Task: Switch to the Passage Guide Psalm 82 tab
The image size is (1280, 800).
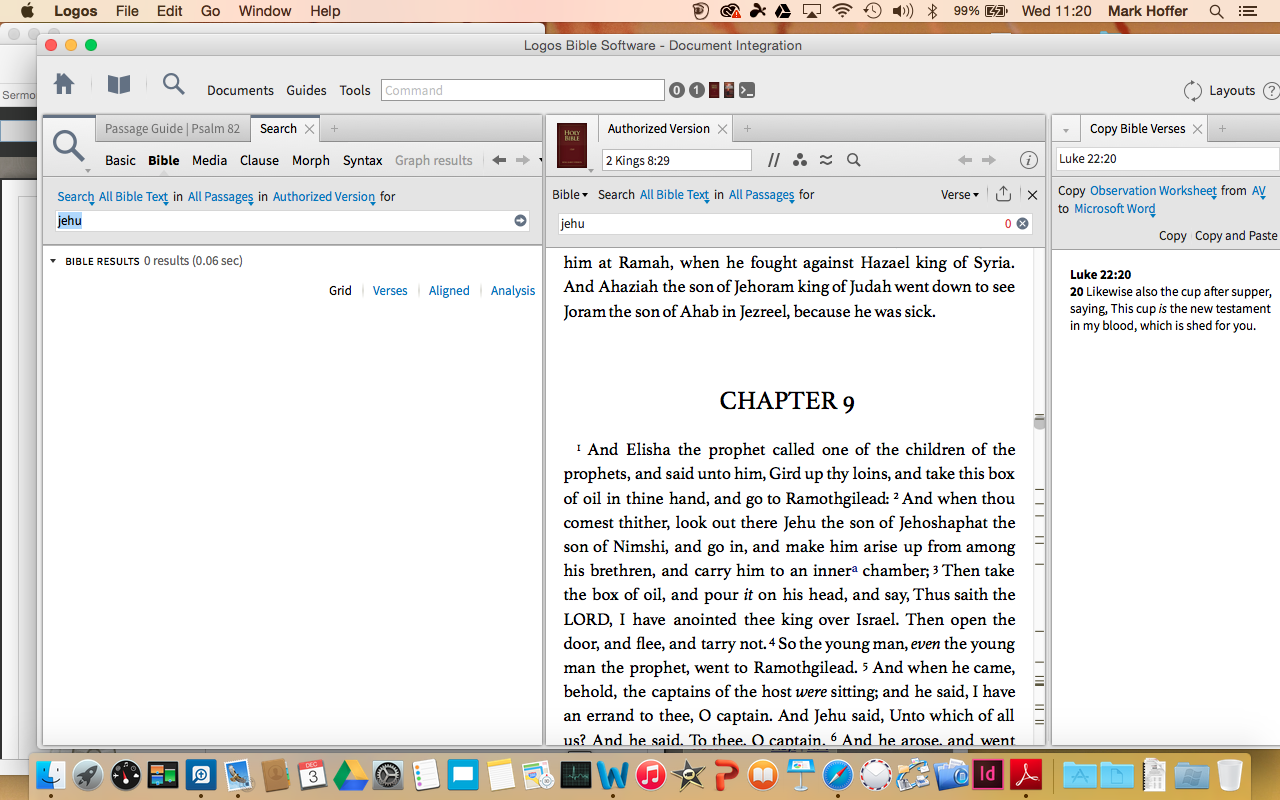Action: pos(172,129)
